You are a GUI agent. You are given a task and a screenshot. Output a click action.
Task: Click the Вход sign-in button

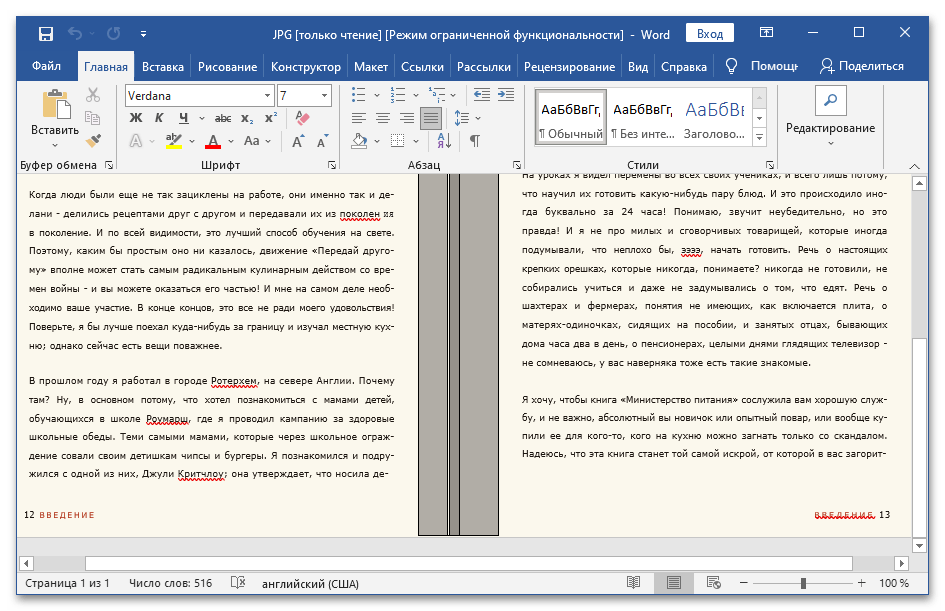point(709,34)
